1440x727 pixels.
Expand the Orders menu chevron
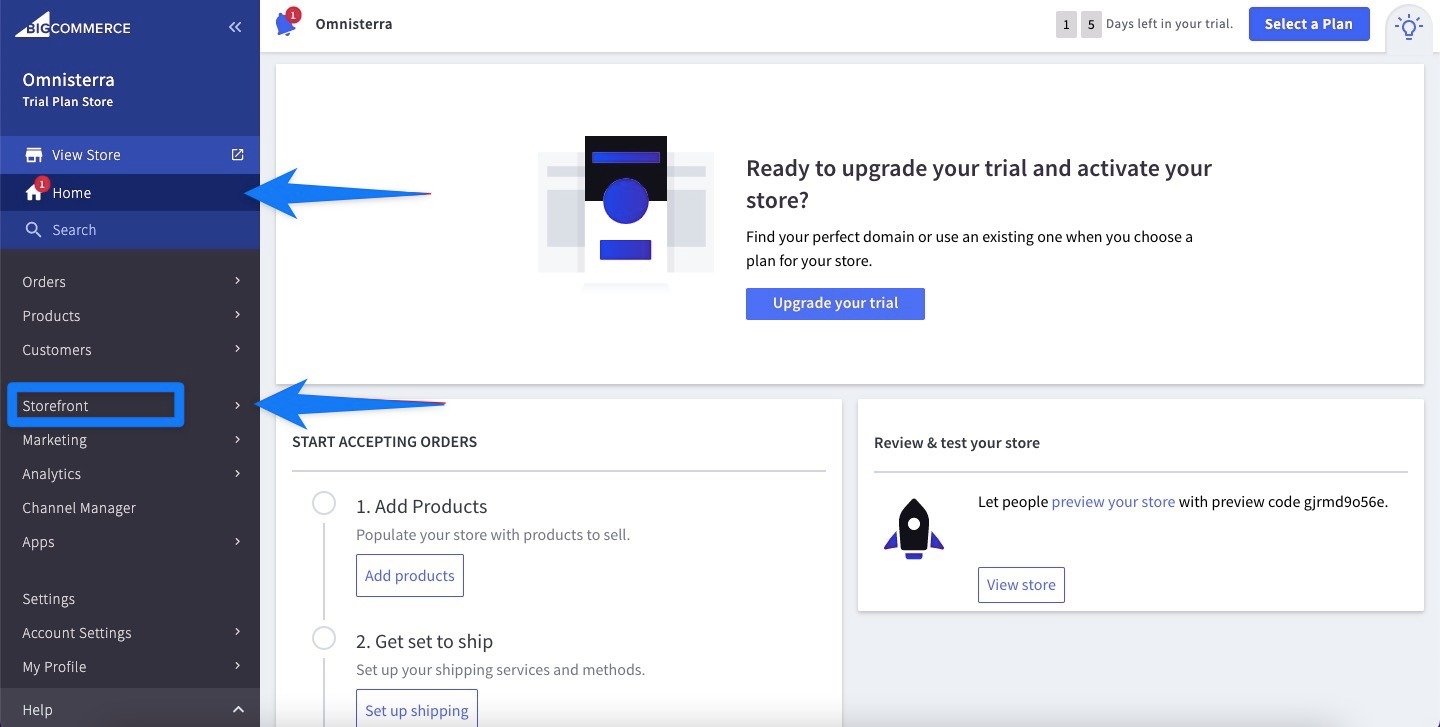237,281
